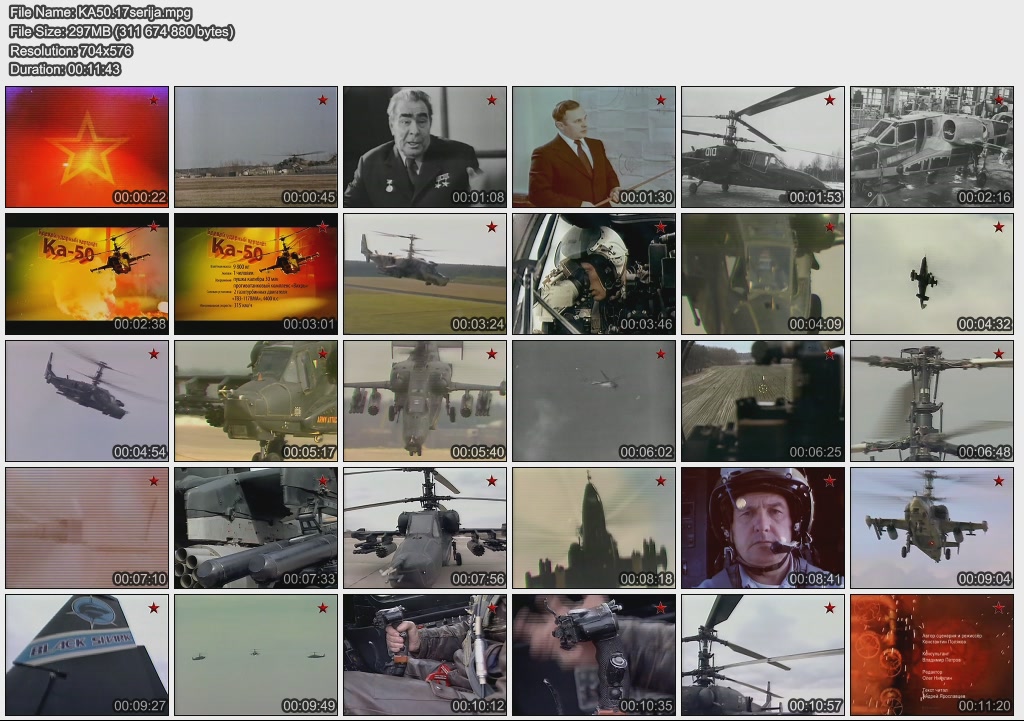The image size is (1024, 721).
Task: Choose the distant helicopter silhouette at 00:04:32
Action: point(932,273)
